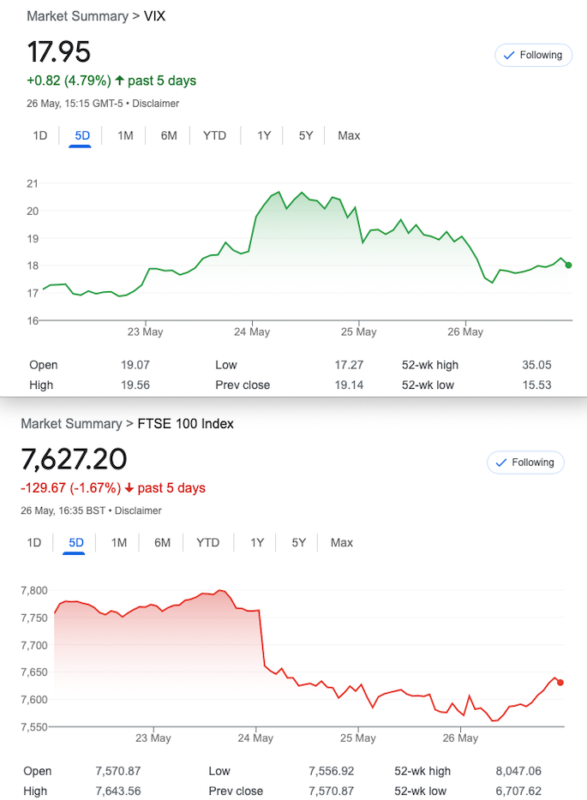Image resolution: width=587 pixels, height=800 pixels.
Task: Toggle the FTSE 100 Following button
Action: 526,462
